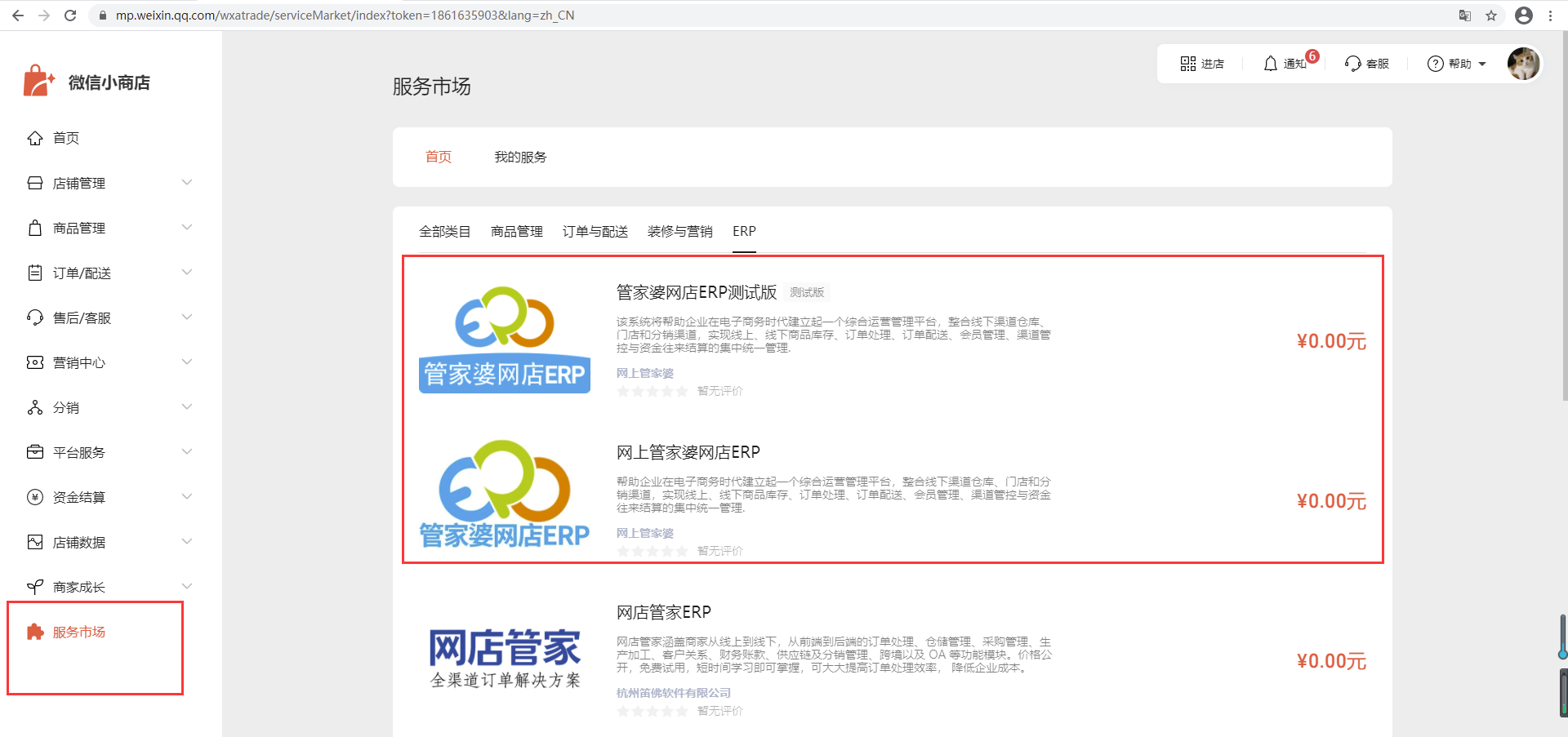Expand the 店铺数据 chevron
This screenshot has height=737, width=1568.
tap(187, 541)
